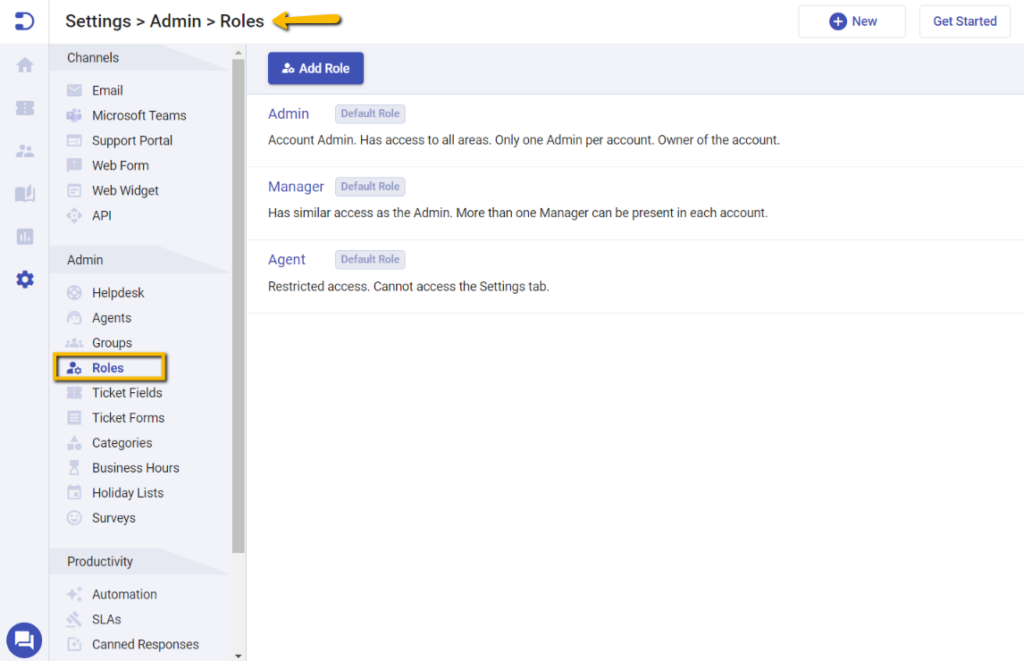The height and width of the screenshot is (661, 1024).
Task: Click the Email envelope icon
Action: 74,90
